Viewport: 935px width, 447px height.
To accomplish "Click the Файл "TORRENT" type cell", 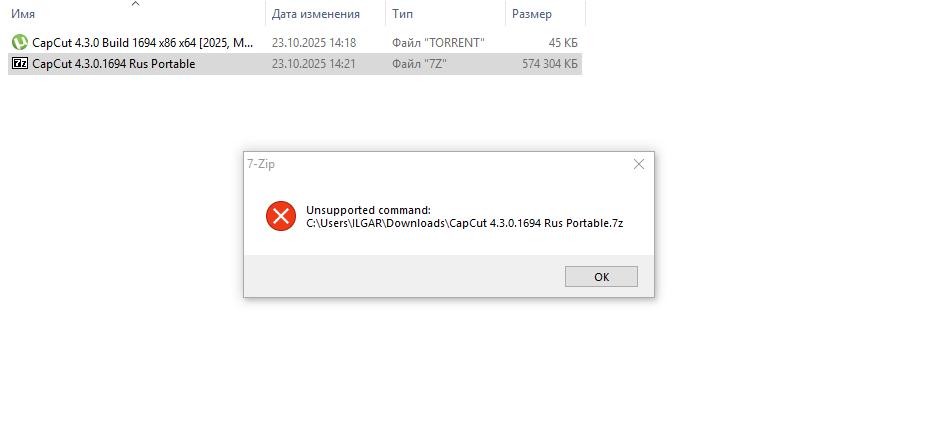I will (x=439, y=43).
